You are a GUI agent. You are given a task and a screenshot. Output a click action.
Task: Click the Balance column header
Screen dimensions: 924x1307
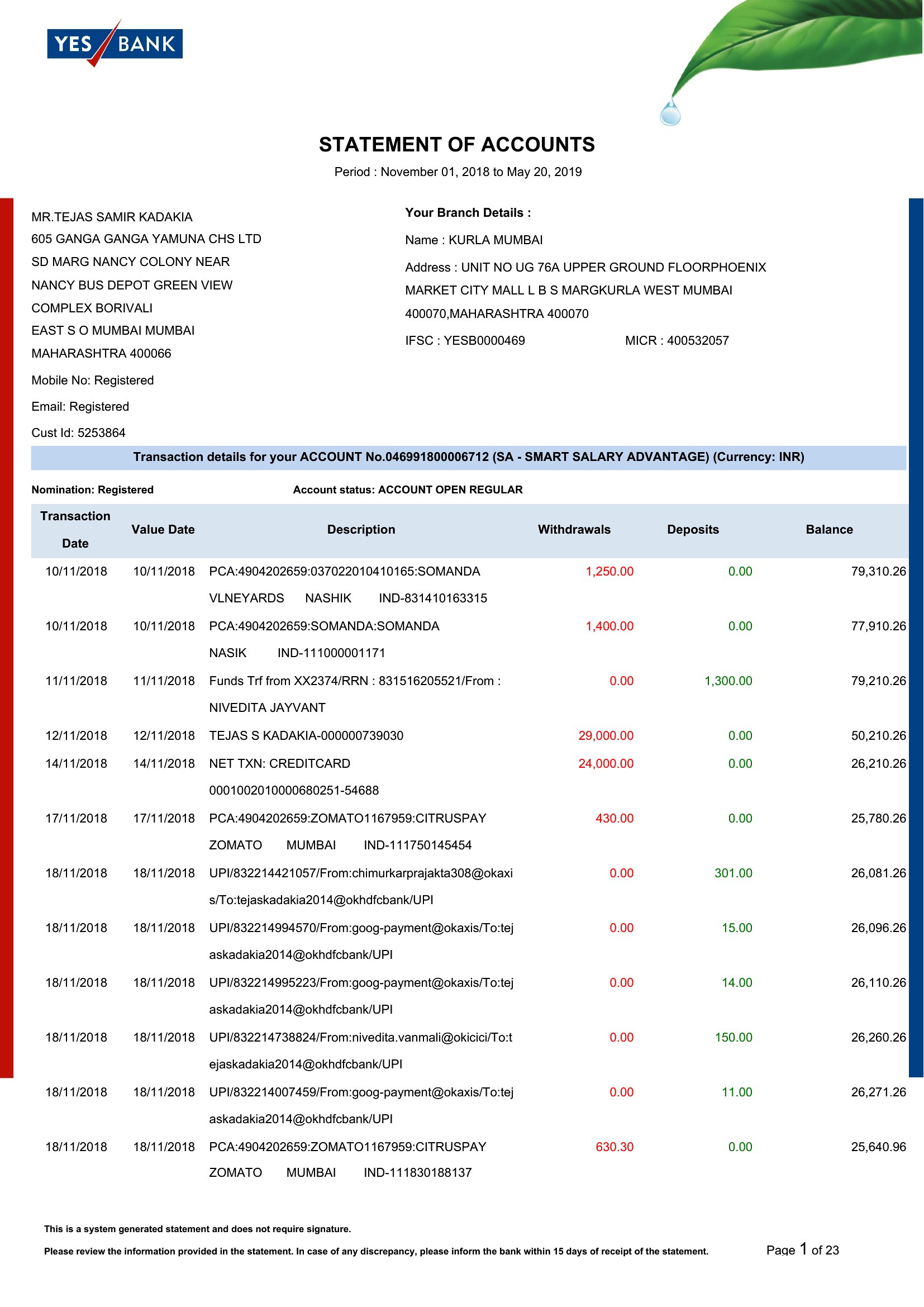point(830,529)
